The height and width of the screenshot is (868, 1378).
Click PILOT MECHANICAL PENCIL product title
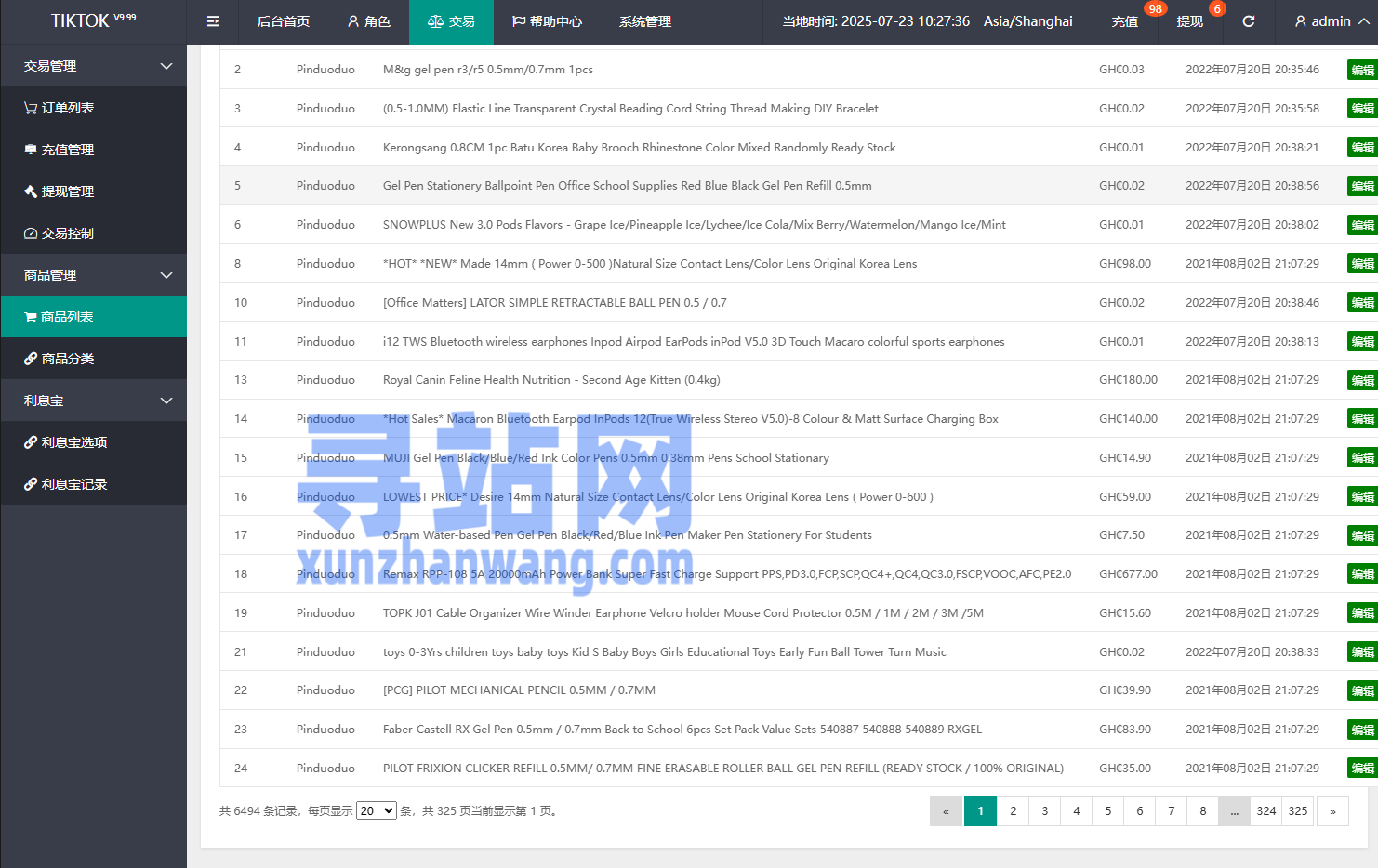click(x=519, y=690)
